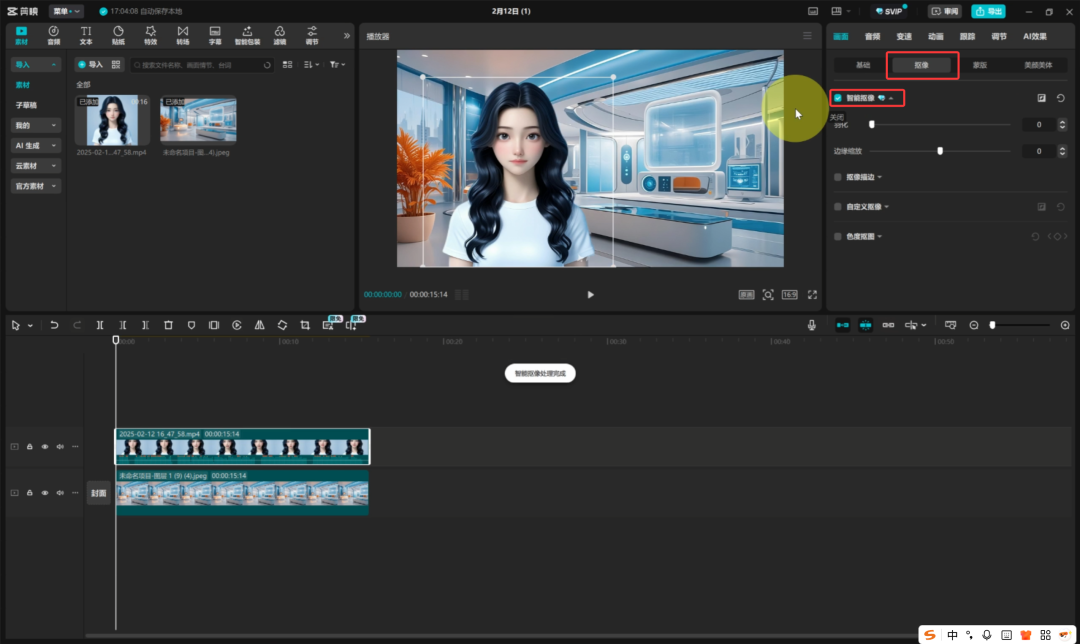This screenshot has width=1080, height=644.
Task: Click the 导出 export button
Action: [988, 11]
